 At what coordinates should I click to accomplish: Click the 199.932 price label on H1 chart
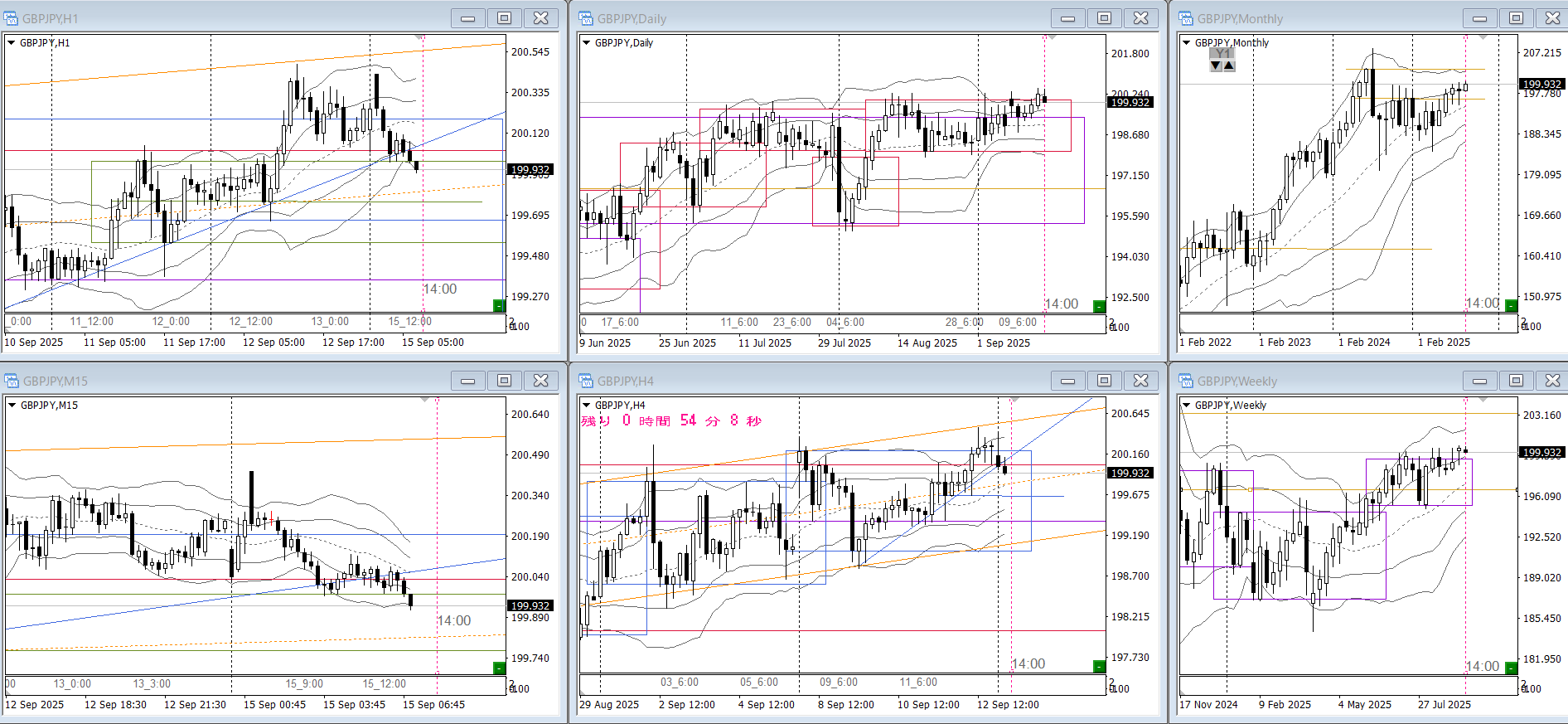530,169
